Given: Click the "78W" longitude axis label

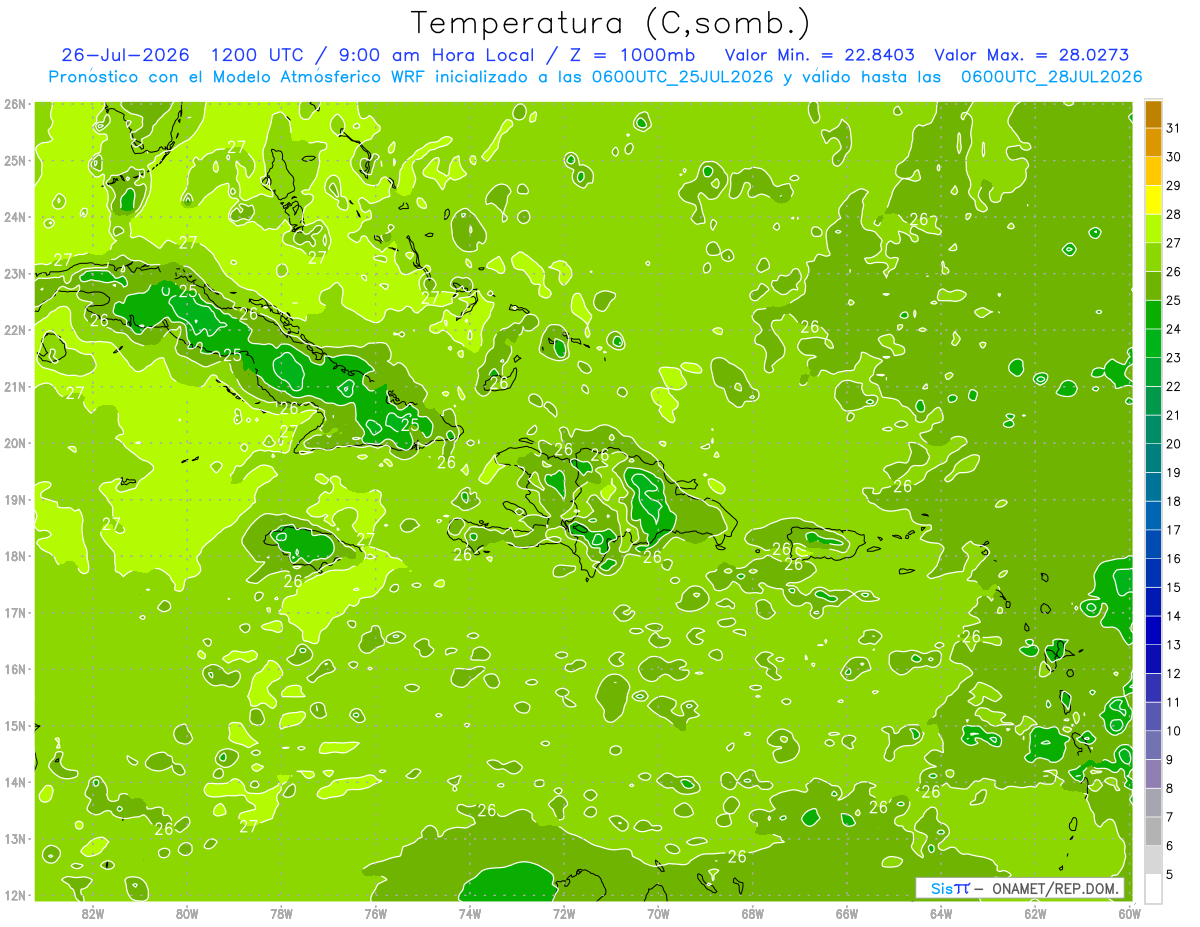Looking at the screenshot, I should (x=281, y=914).
